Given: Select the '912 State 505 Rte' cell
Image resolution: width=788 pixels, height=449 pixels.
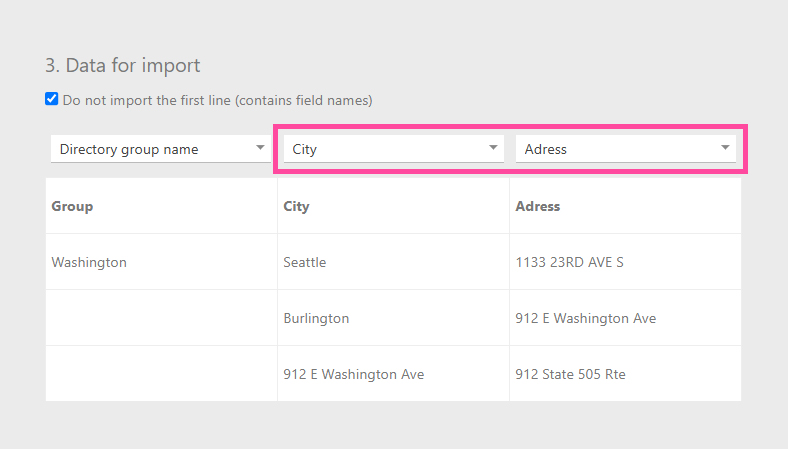Looking at the screenshot, I should (570, 374).
